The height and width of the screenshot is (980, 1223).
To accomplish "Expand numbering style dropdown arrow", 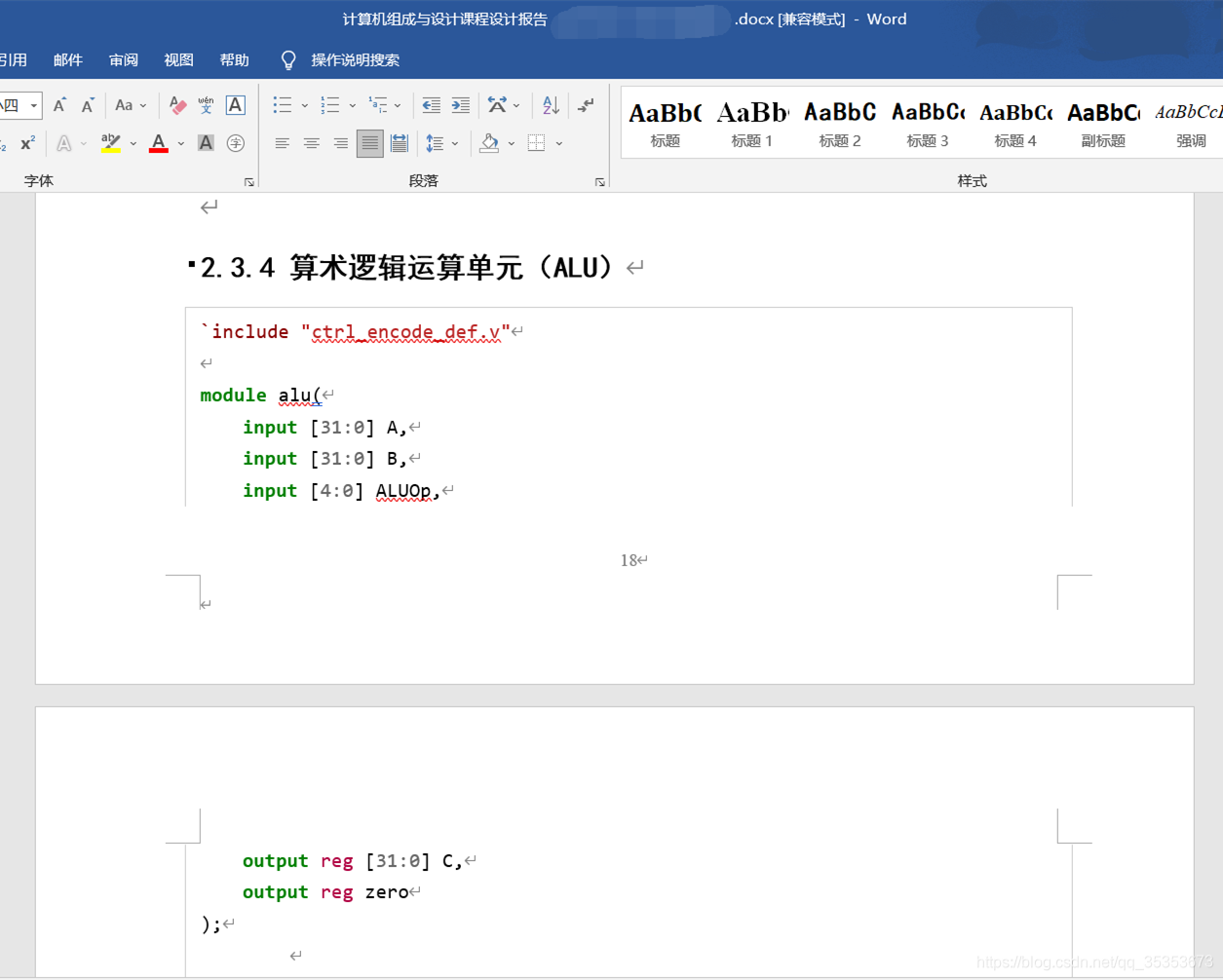I will click(352, 105).
